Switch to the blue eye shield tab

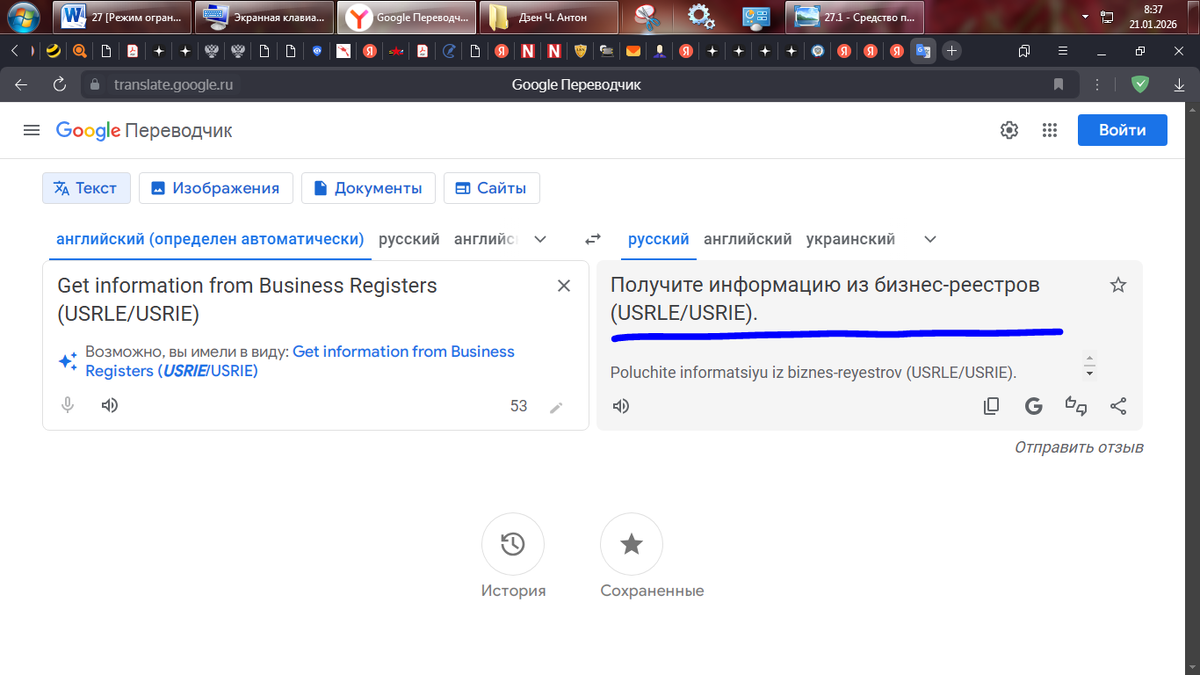317,50
